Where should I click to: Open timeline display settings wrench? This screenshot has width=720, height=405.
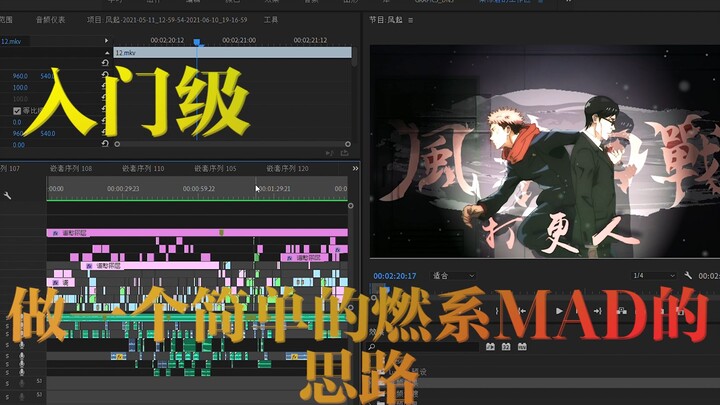tap(7, 196)
